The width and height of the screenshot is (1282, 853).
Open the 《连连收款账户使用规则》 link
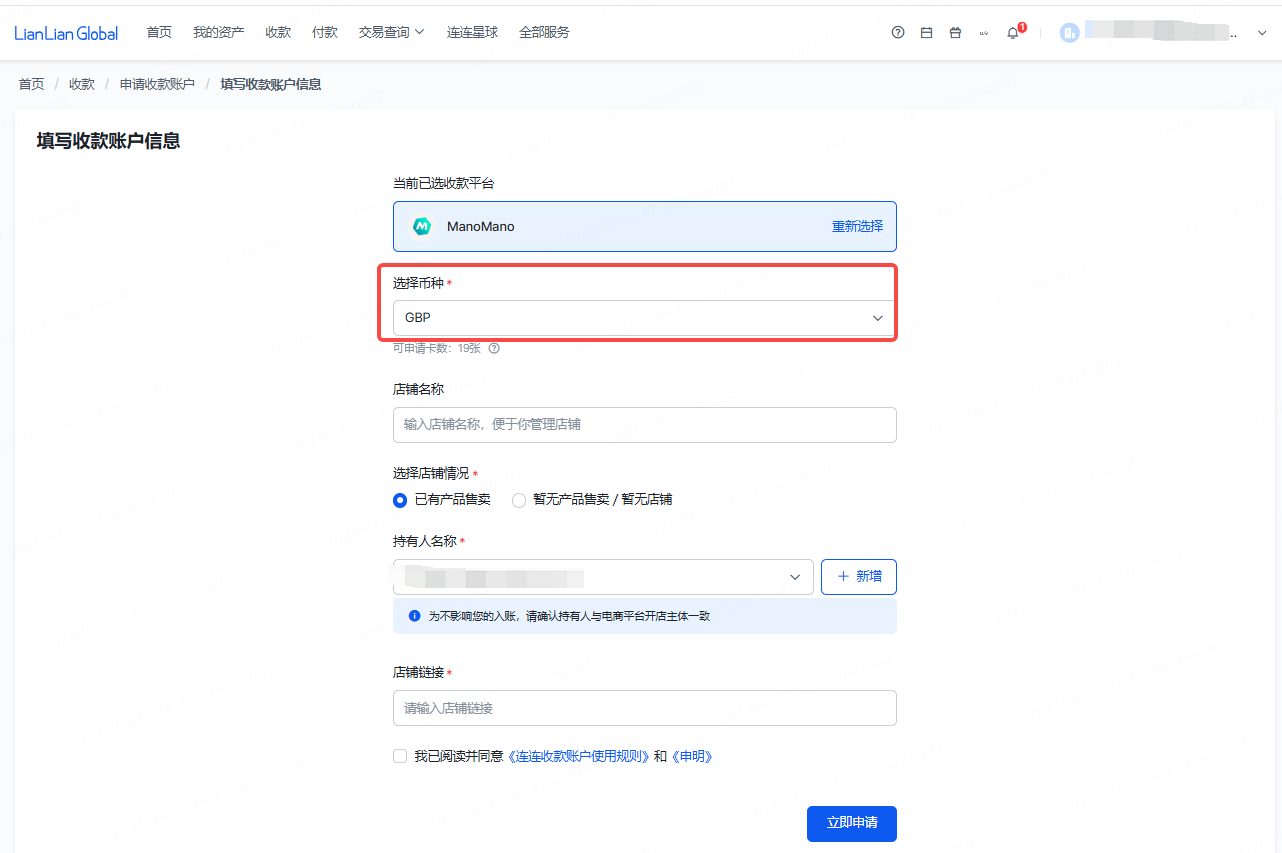click(579, 756)
